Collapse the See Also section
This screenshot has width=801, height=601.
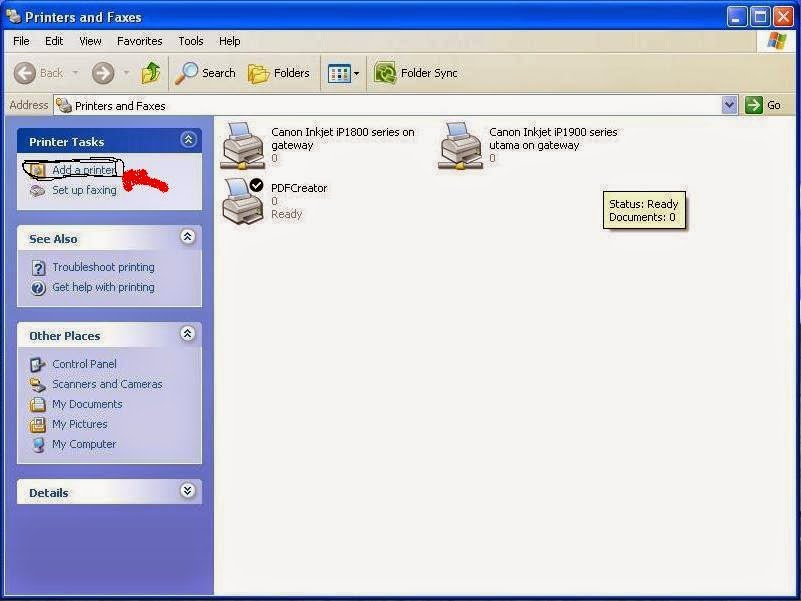click(188, 238)
